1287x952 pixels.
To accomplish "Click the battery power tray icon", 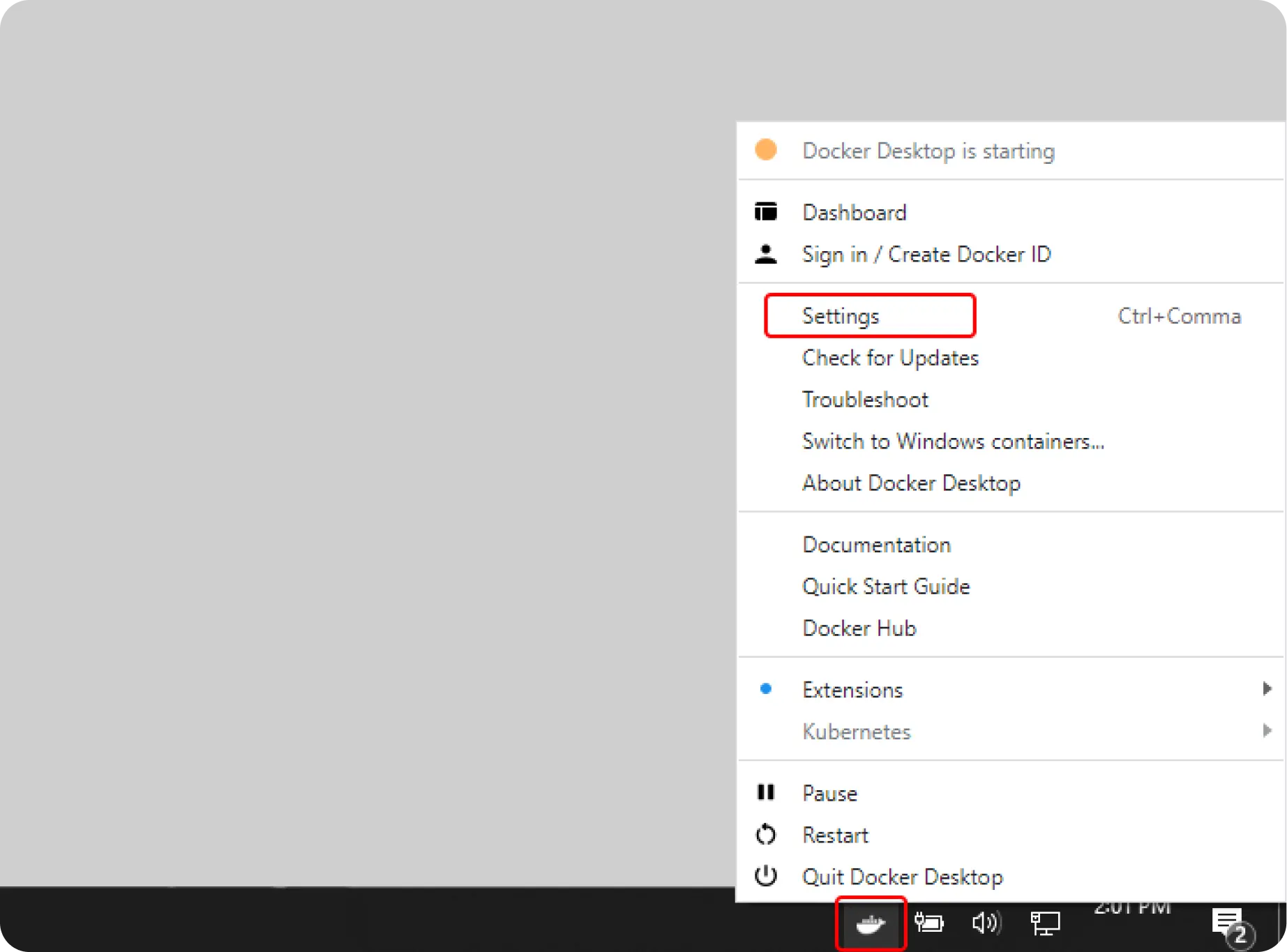I will coord(928,923).
